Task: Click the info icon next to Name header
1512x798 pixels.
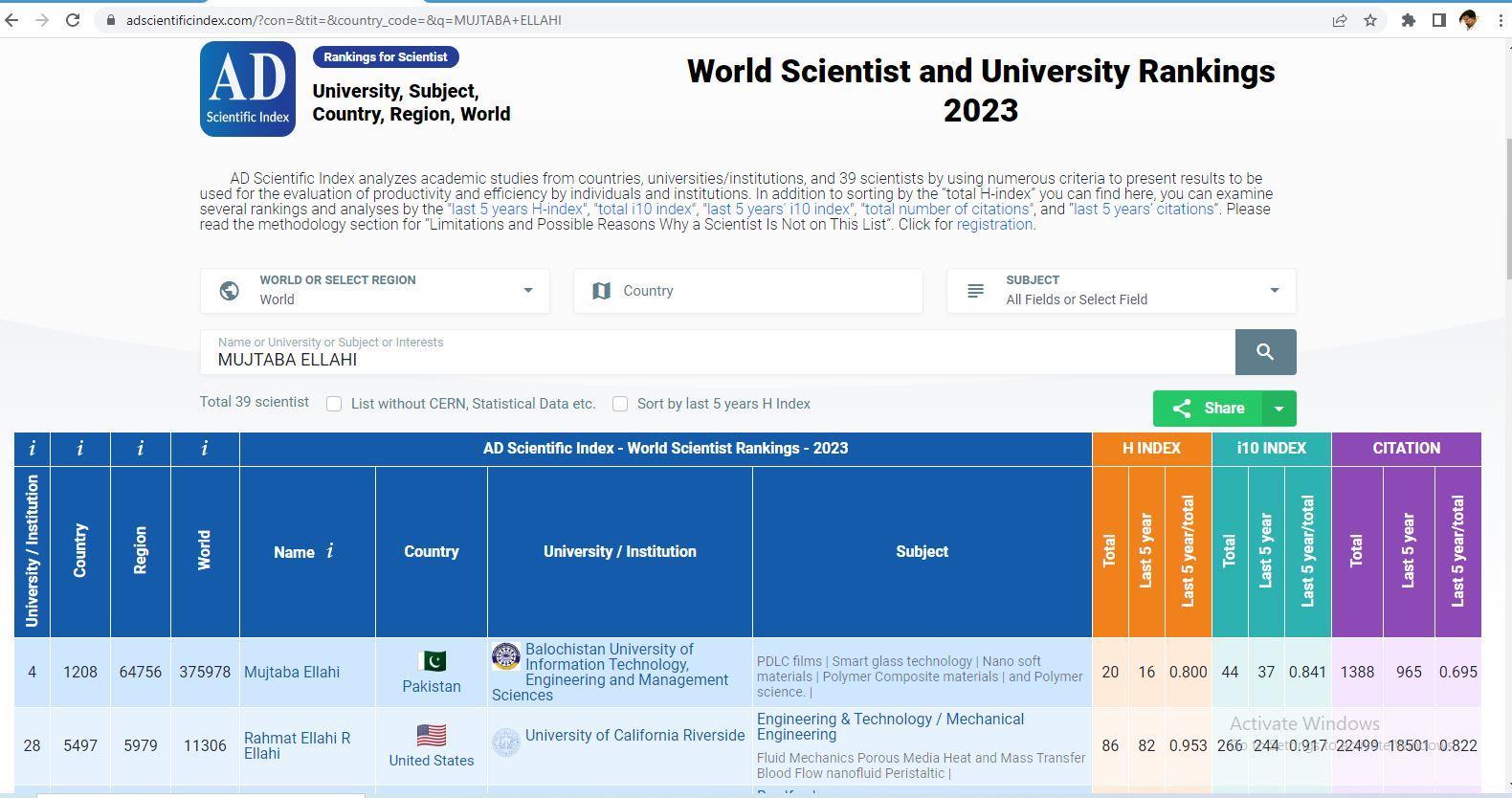Action: (x=330, y=551)
